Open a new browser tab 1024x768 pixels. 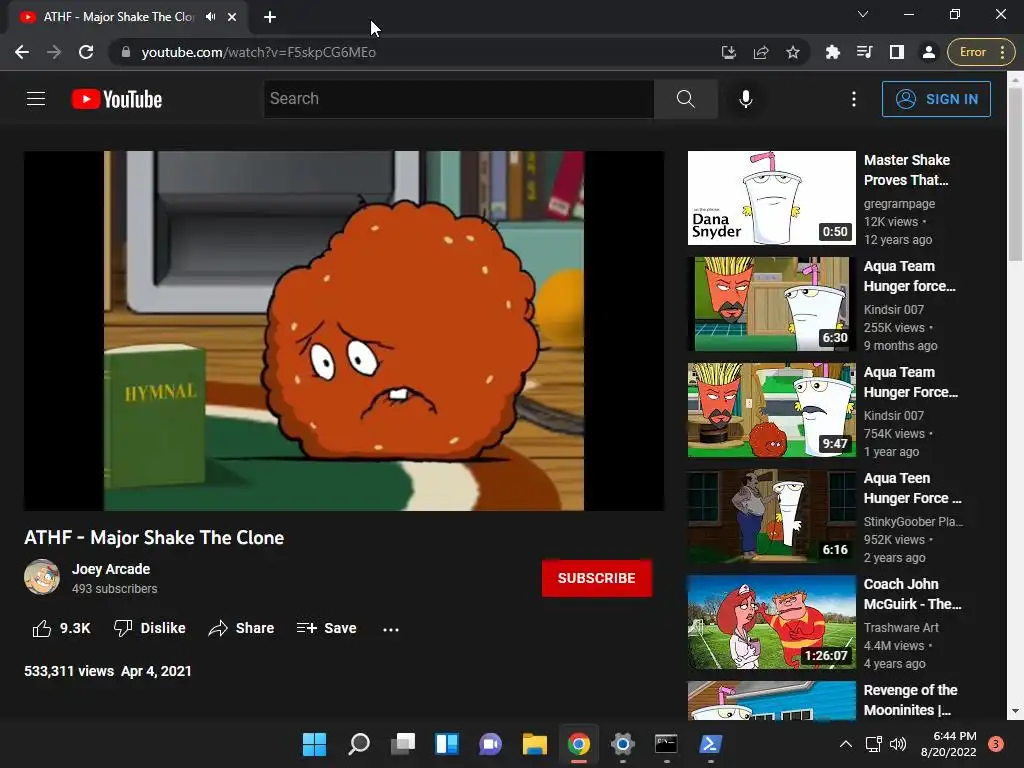[270, 17]
